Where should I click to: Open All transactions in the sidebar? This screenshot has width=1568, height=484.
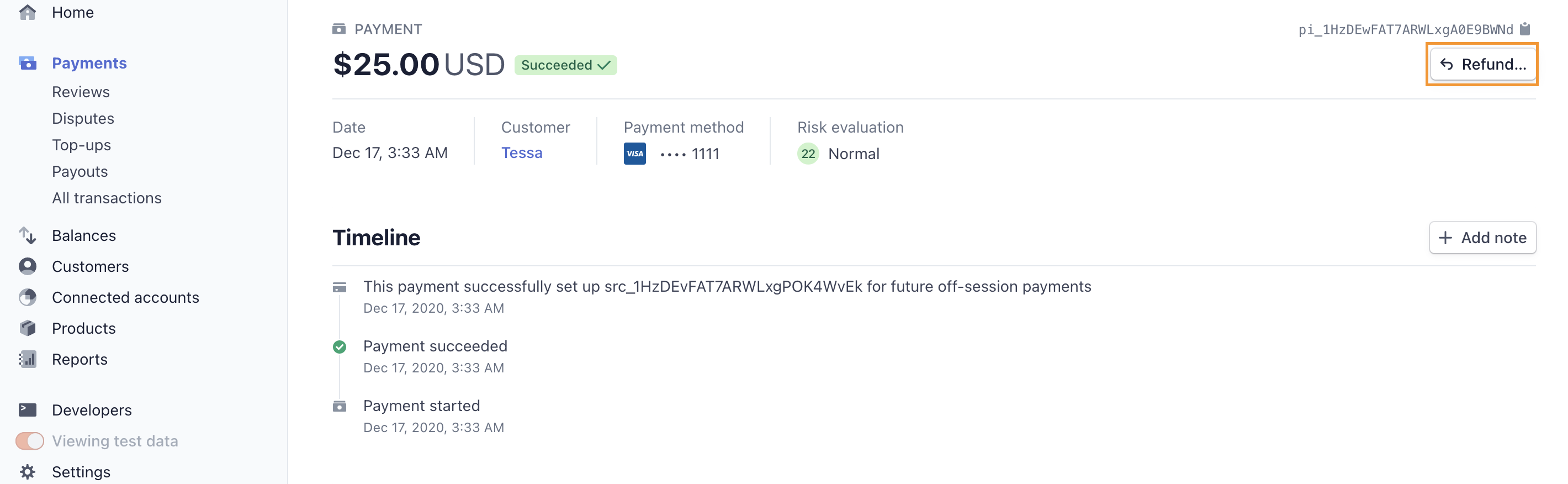107,198
